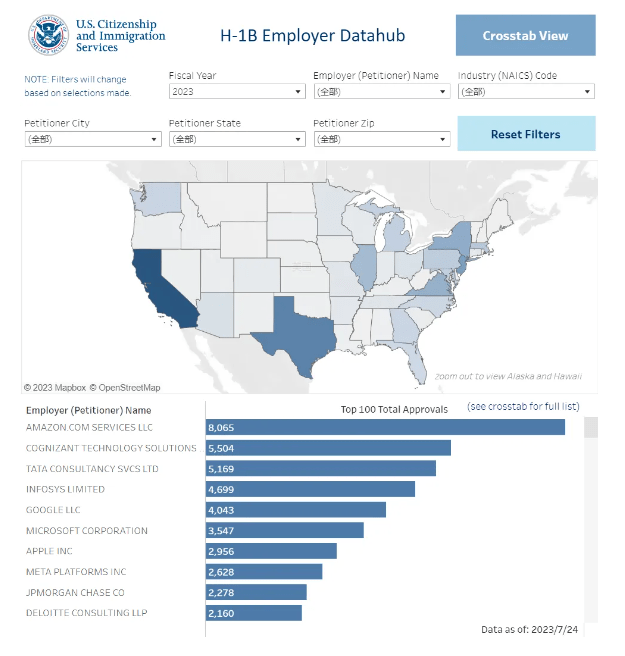Click the H-1B Employer Datahub title
This screenshot has height=656, width=625.
click(312, 35)
